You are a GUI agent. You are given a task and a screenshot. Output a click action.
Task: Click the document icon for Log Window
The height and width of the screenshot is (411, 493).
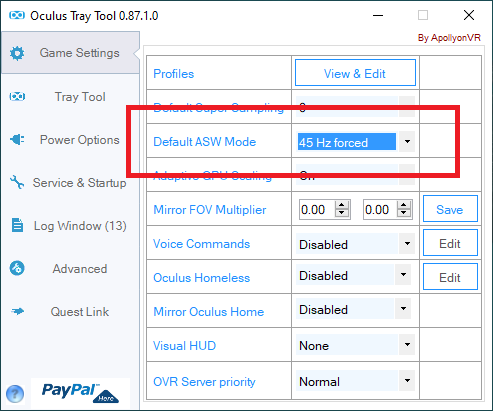(17, 225)
